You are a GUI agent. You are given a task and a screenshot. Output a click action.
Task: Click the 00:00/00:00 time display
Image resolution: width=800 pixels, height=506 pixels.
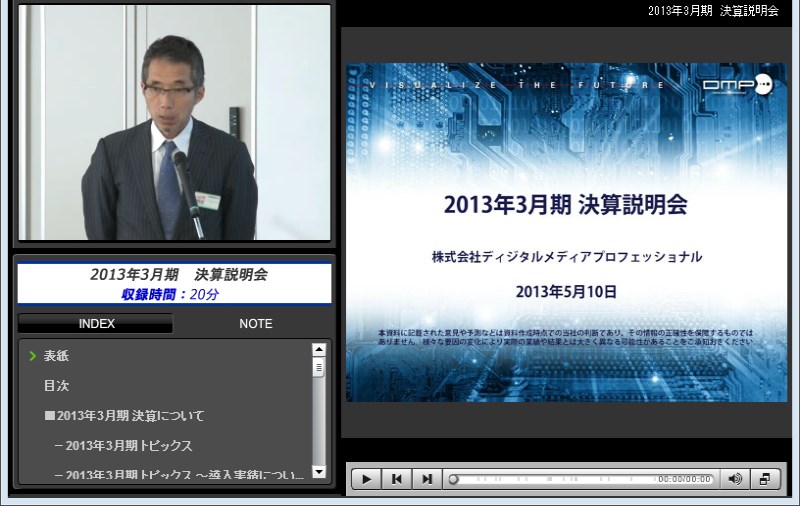684,479
